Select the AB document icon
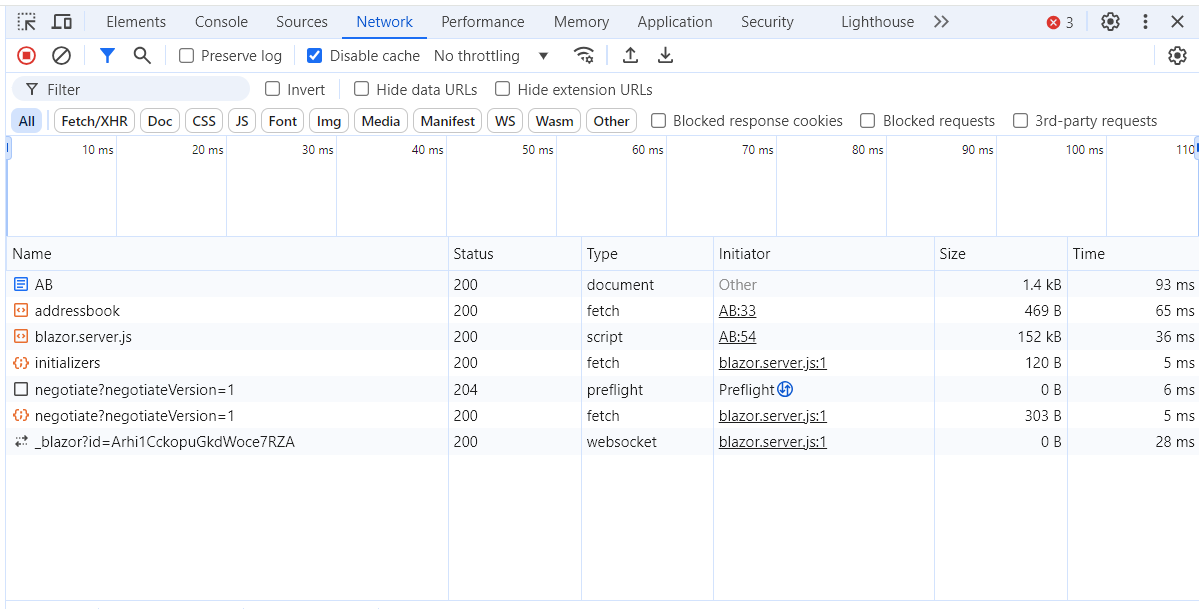This screenshot has width=1199, height=609. pos(21,285)
